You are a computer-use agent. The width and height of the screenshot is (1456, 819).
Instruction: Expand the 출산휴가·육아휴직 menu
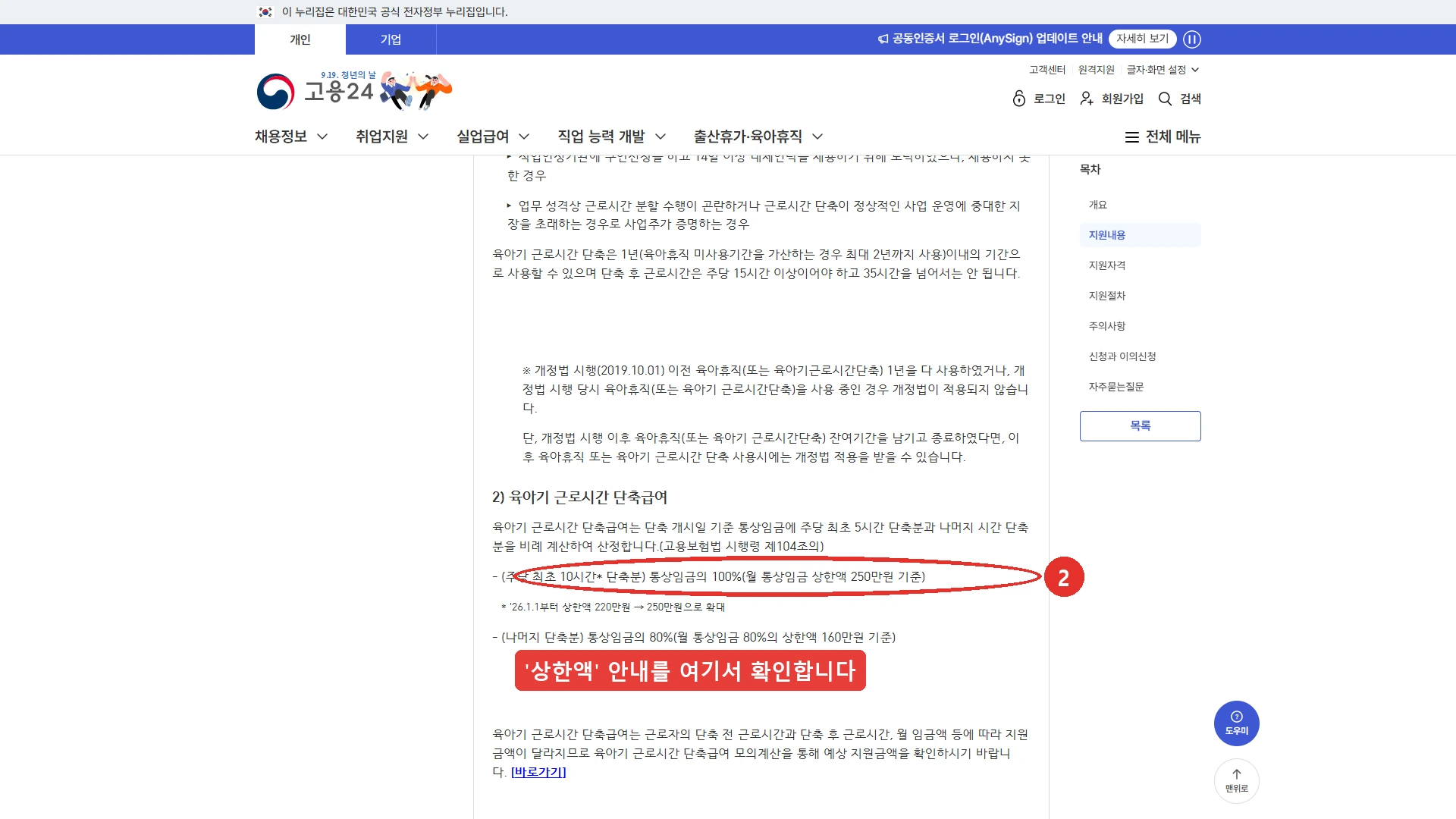point(758,136)
